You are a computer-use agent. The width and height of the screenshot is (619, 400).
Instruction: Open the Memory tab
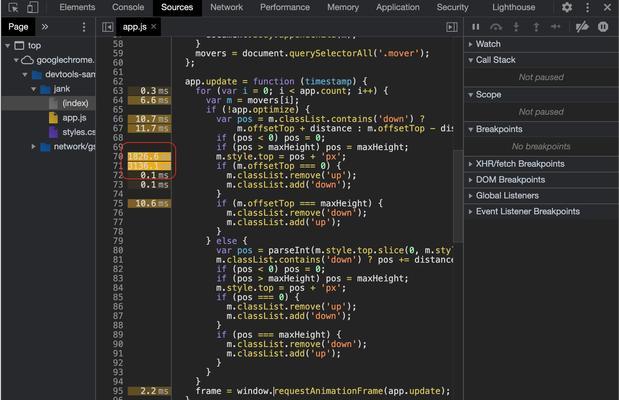[343, 7]
